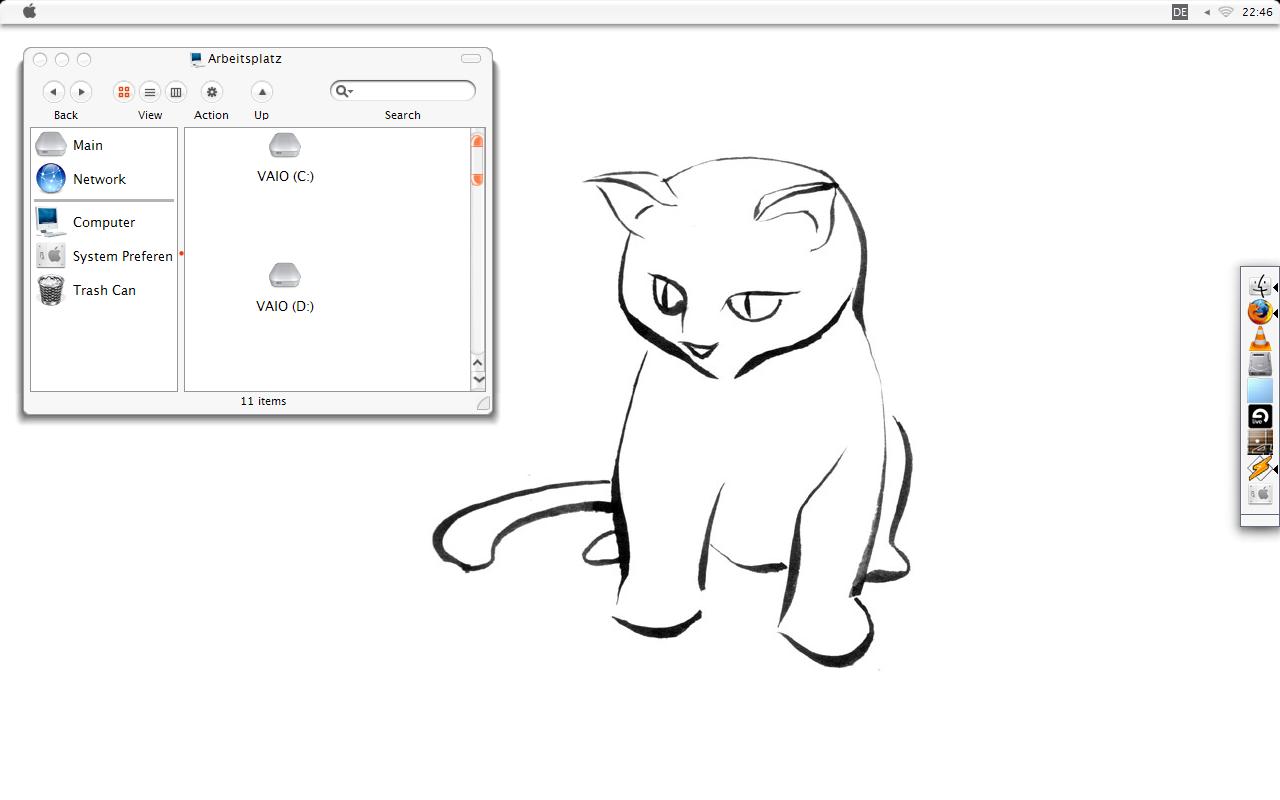Click the VAIO (C:) label
Screen dimensions: 1280x800
(x=285, y=176)
